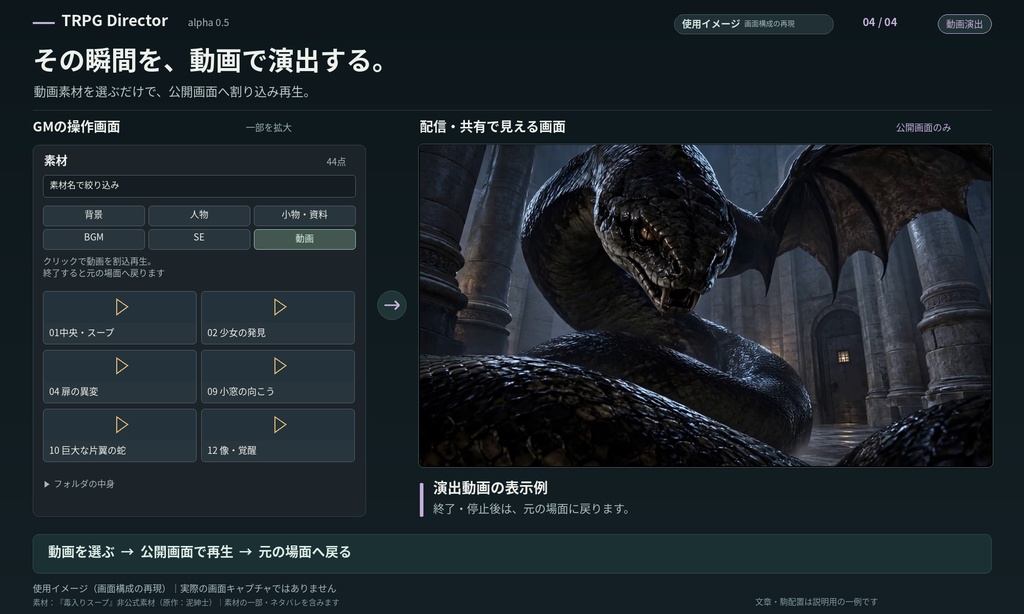Select the 背景 material category tab
The height and width of the screenshot is (614, 1024).
click(94, 215)
